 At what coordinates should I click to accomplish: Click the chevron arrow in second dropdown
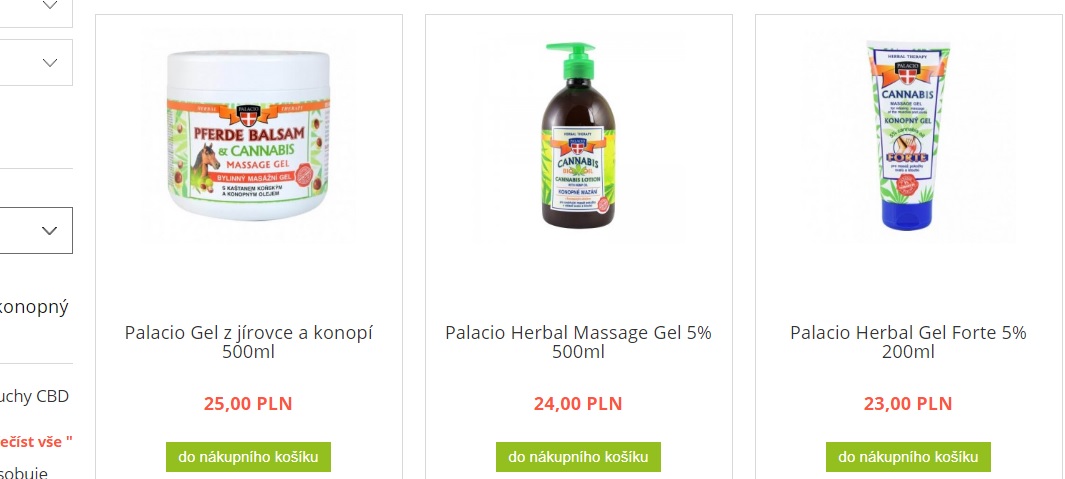(50, 63)
